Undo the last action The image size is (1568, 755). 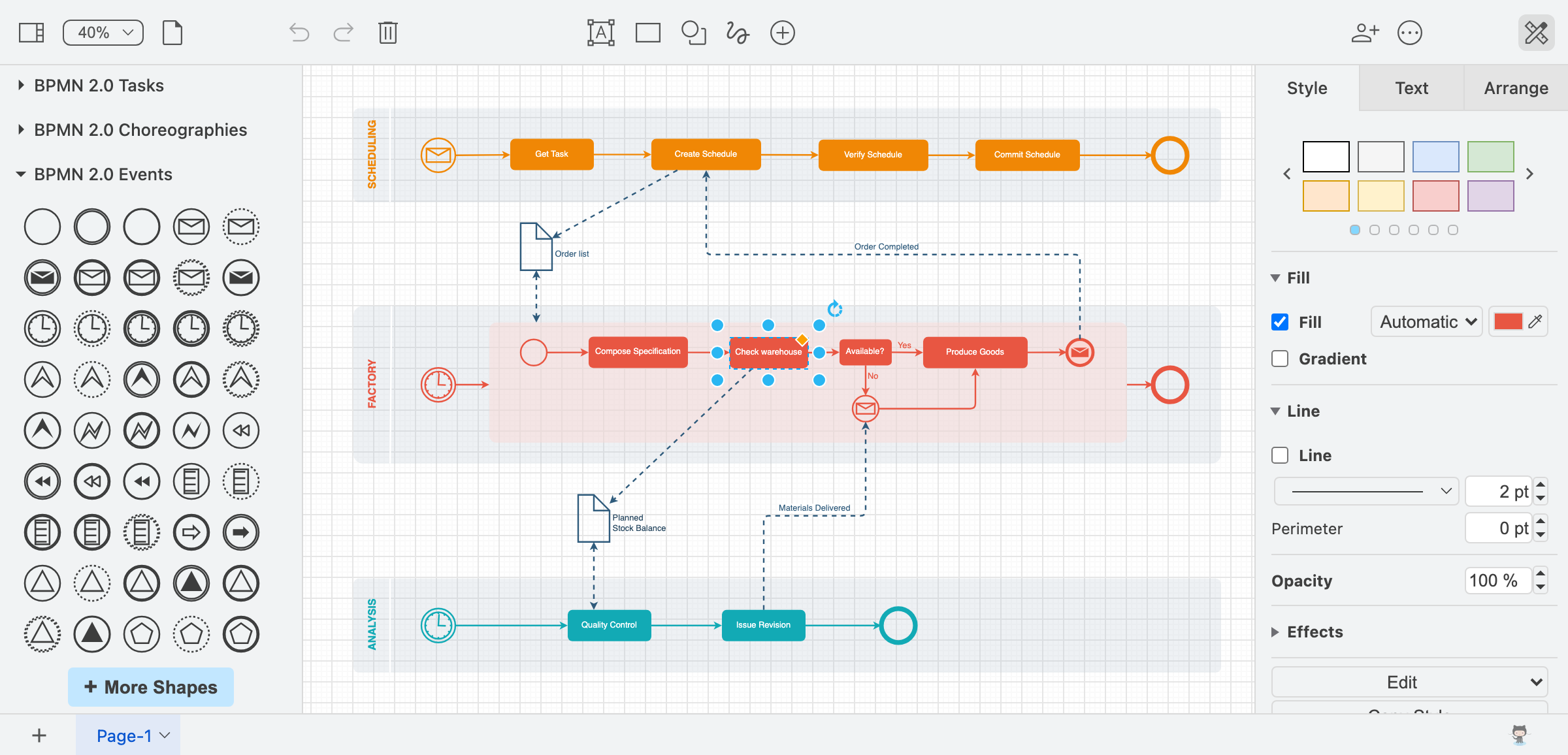click(299, 33)
